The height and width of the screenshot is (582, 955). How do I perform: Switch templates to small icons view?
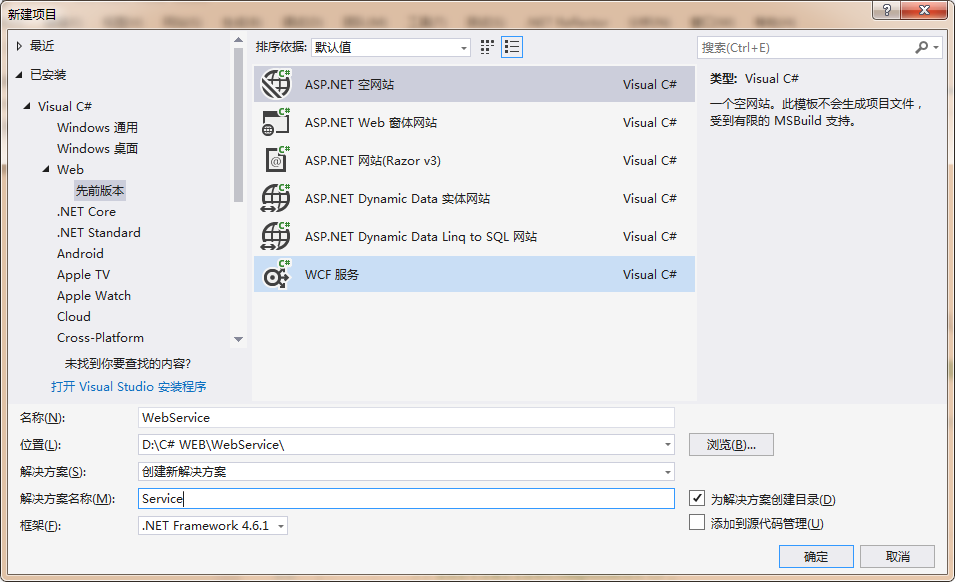click(x=487, y=47)
